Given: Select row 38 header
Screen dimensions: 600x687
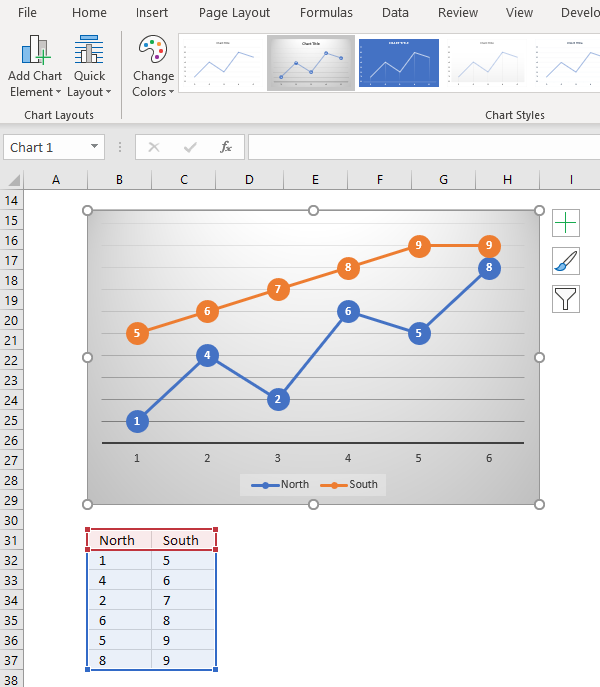Looking at the screenshot, I should tap(11, 680).
